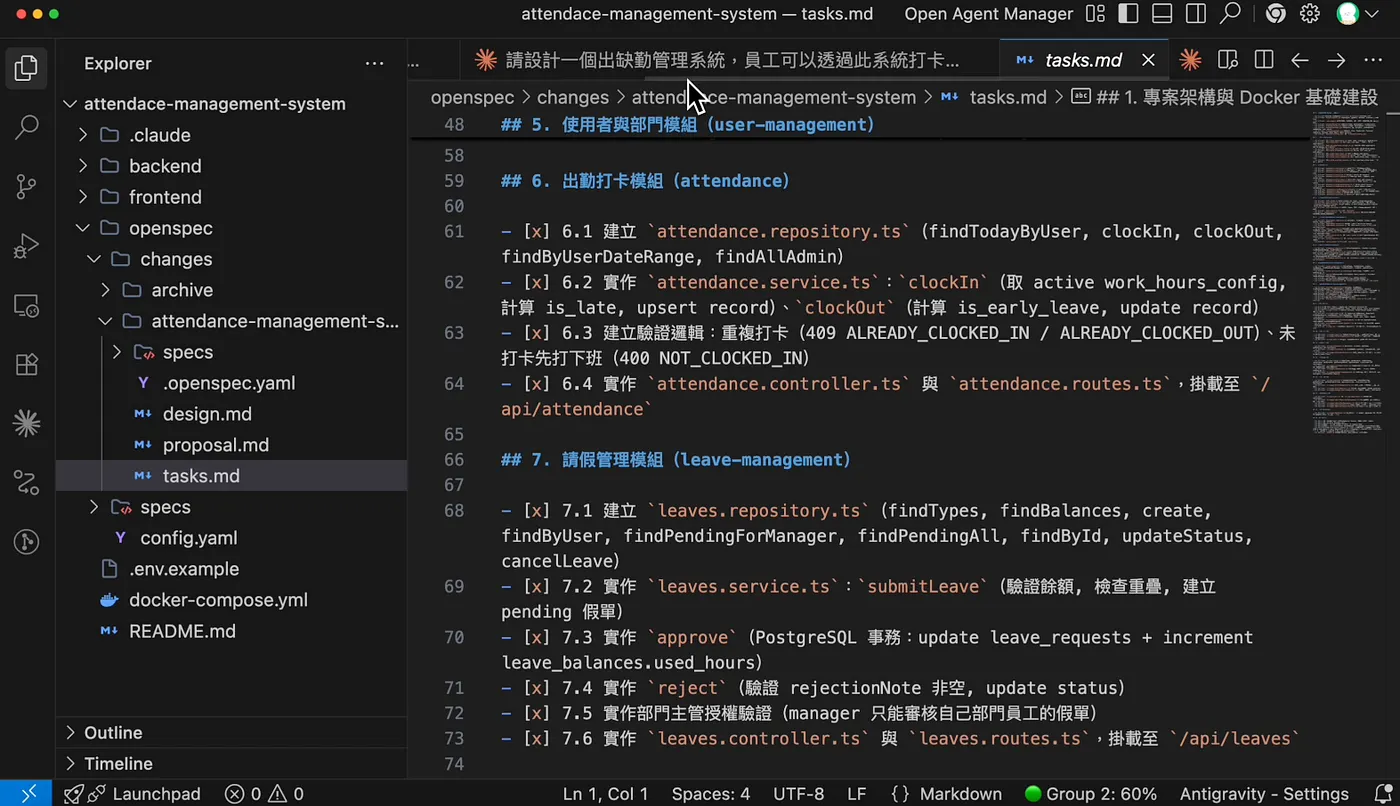Open the Extensions view
Viewport: 1400px width, 806px height.
coord(27,364)
